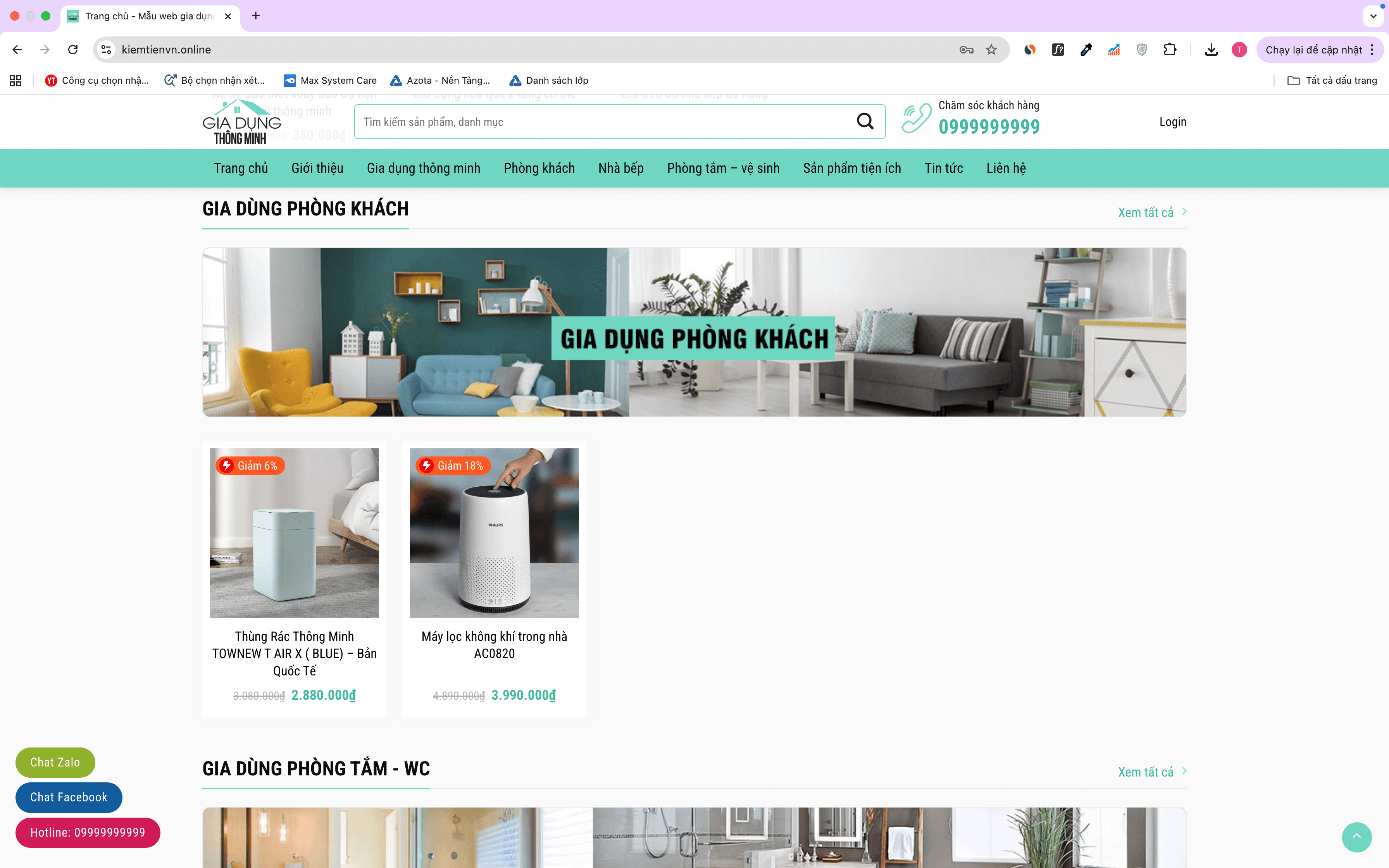Click the Login link

coord(1172,122)
